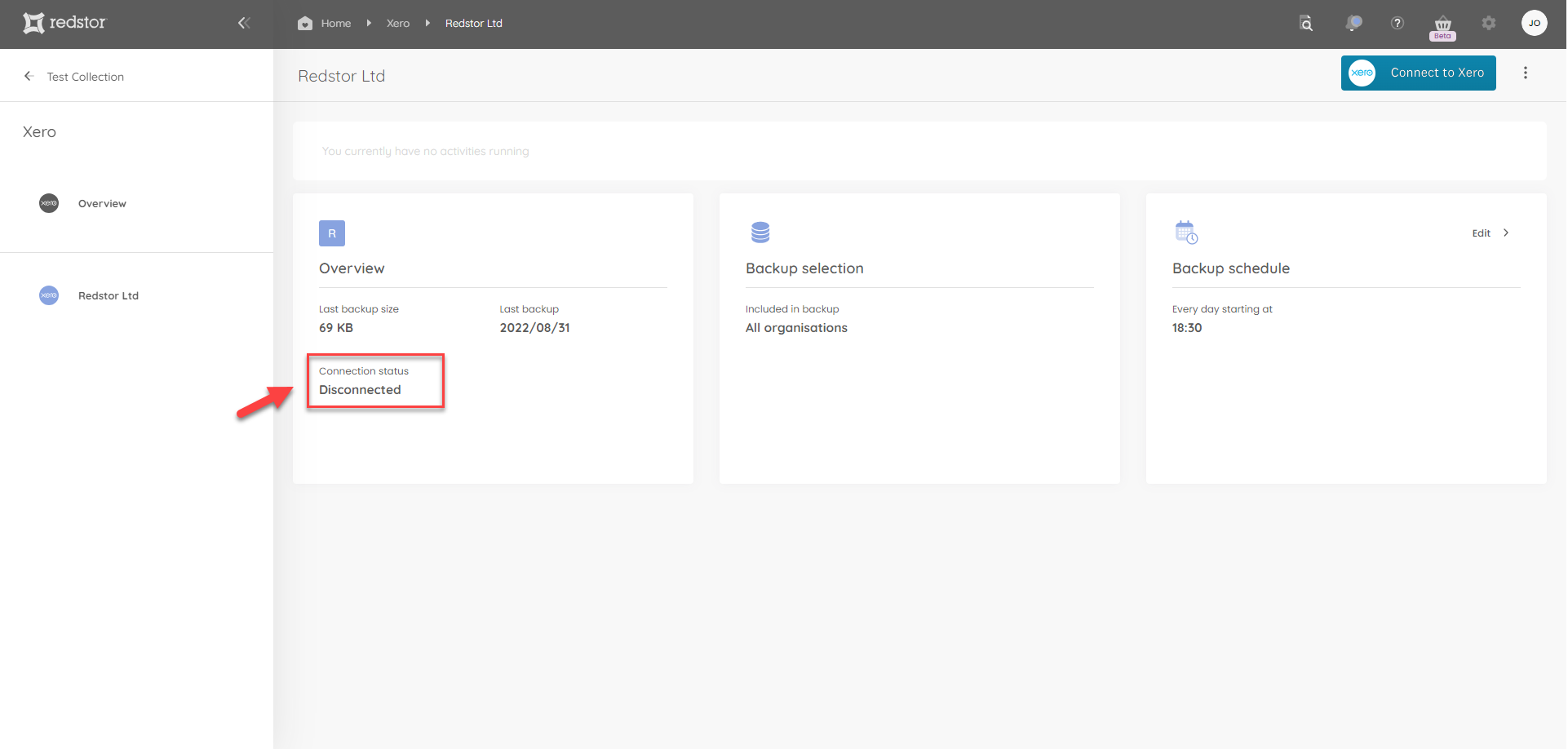Go back to Test Collection arrow
Viewport: 1568px width, 749px height.
point(29,76)
